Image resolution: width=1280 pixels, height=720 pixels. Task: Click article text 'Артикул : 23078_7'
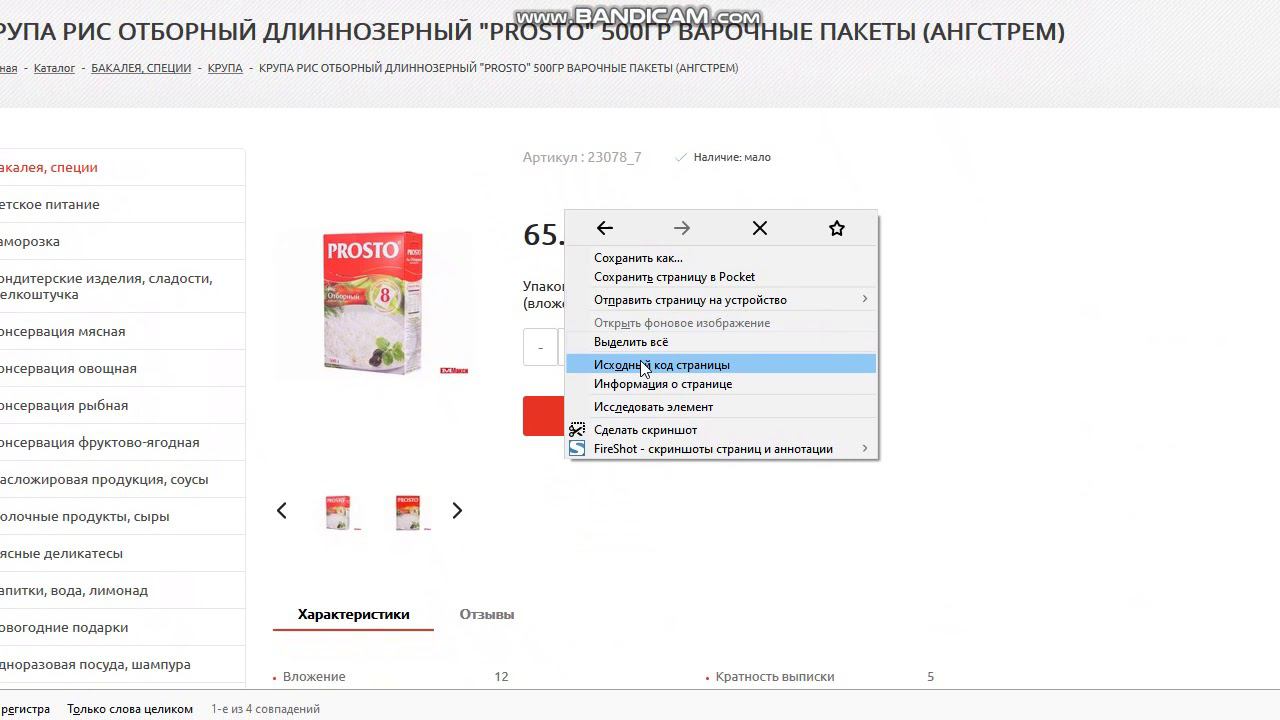[x=582, y=157]
